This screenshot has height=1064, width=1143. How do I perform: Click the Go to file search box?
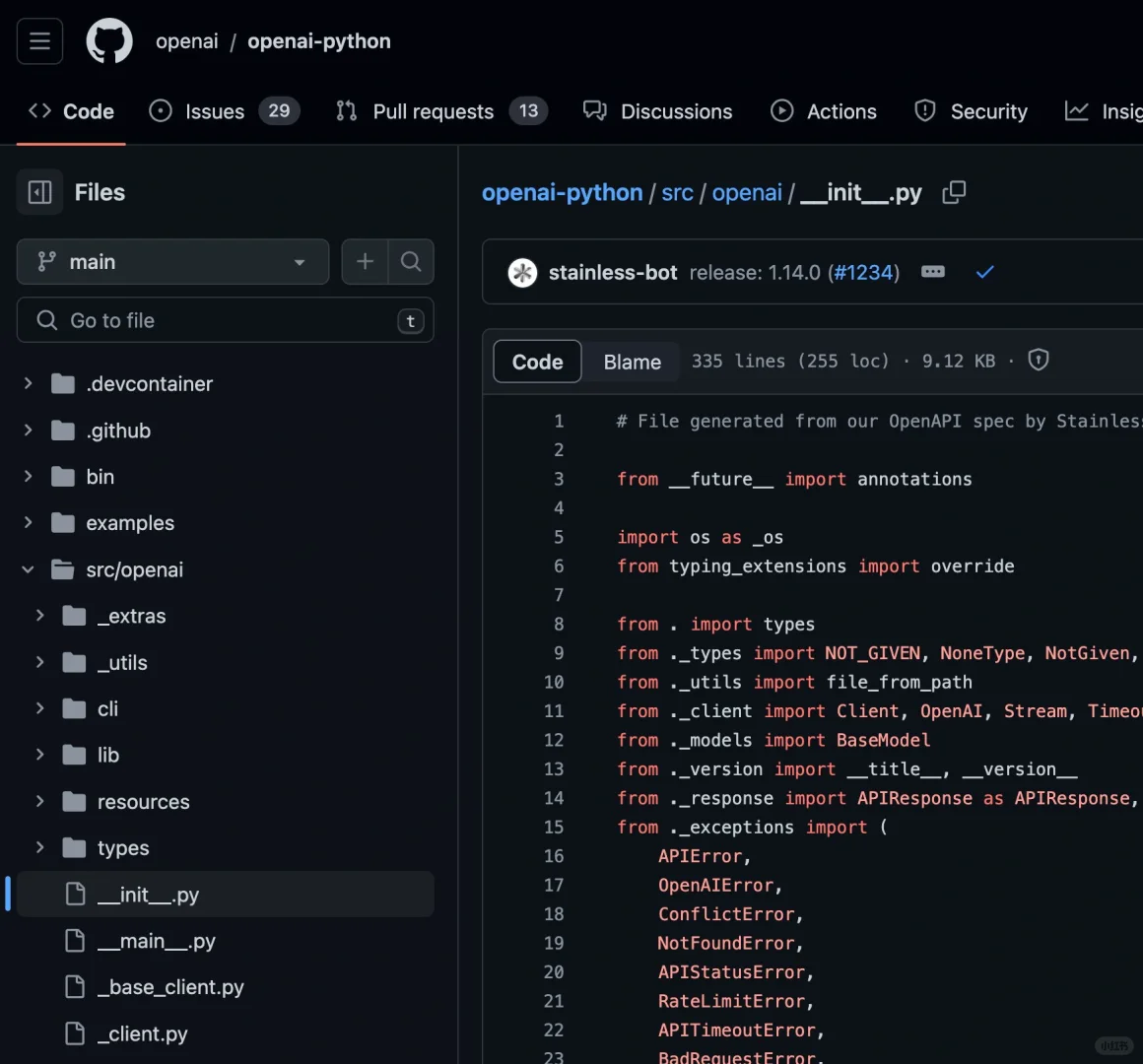pyautogui.click(x=225, y=320)
